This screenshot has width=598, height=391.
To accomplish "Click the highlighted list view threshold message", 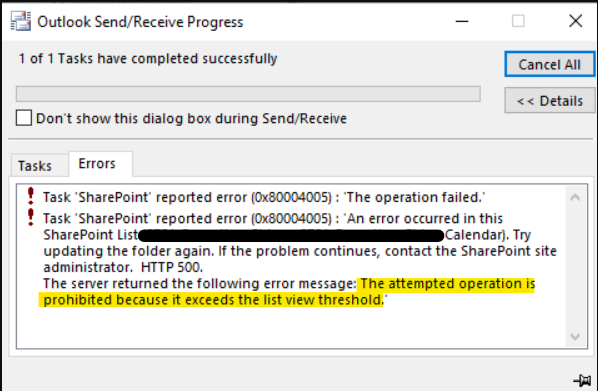I will tap(287, 292).
